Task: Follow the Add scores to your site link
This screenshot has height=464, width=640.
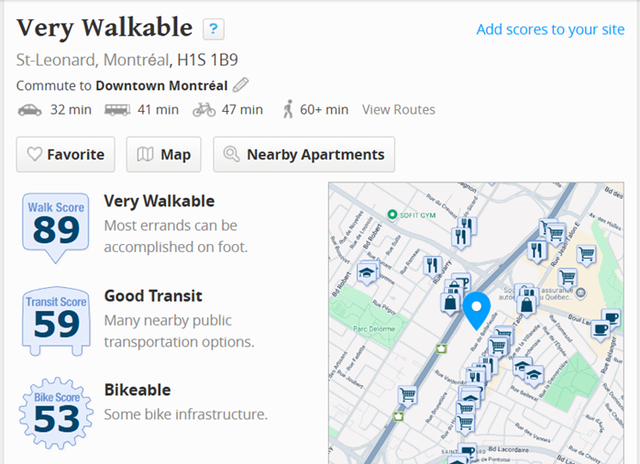Action: point(550,29)
